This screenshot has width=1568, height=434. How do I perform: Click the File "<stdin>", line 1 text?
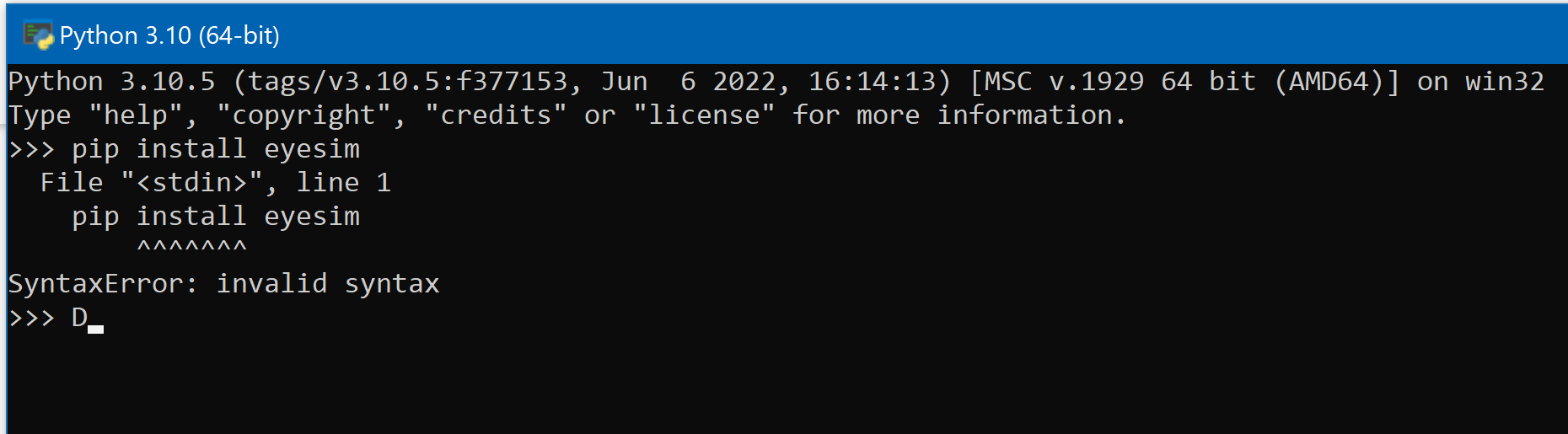coord(216,183)
